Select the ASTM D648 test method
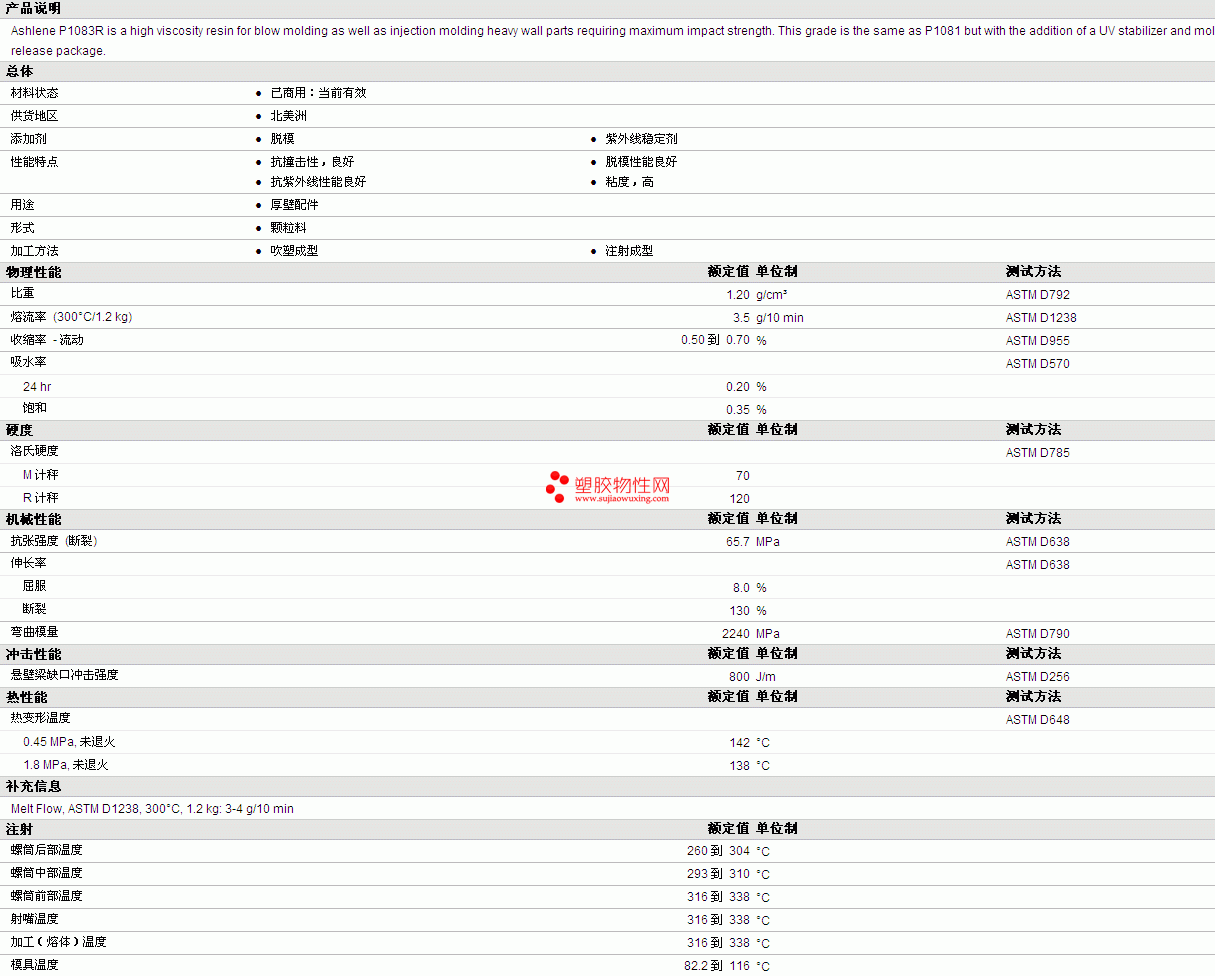This screenshot has width=1215, height=976. (x=1038, y=720)
